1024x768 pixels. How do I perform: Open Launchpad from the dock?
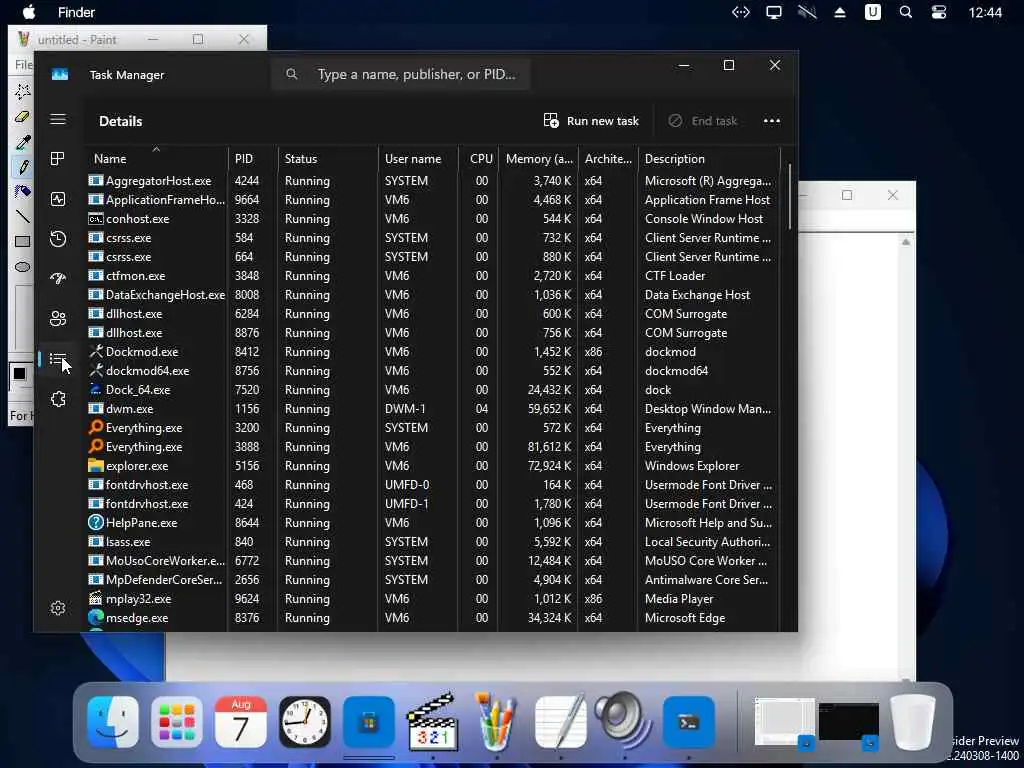point(177,722)
